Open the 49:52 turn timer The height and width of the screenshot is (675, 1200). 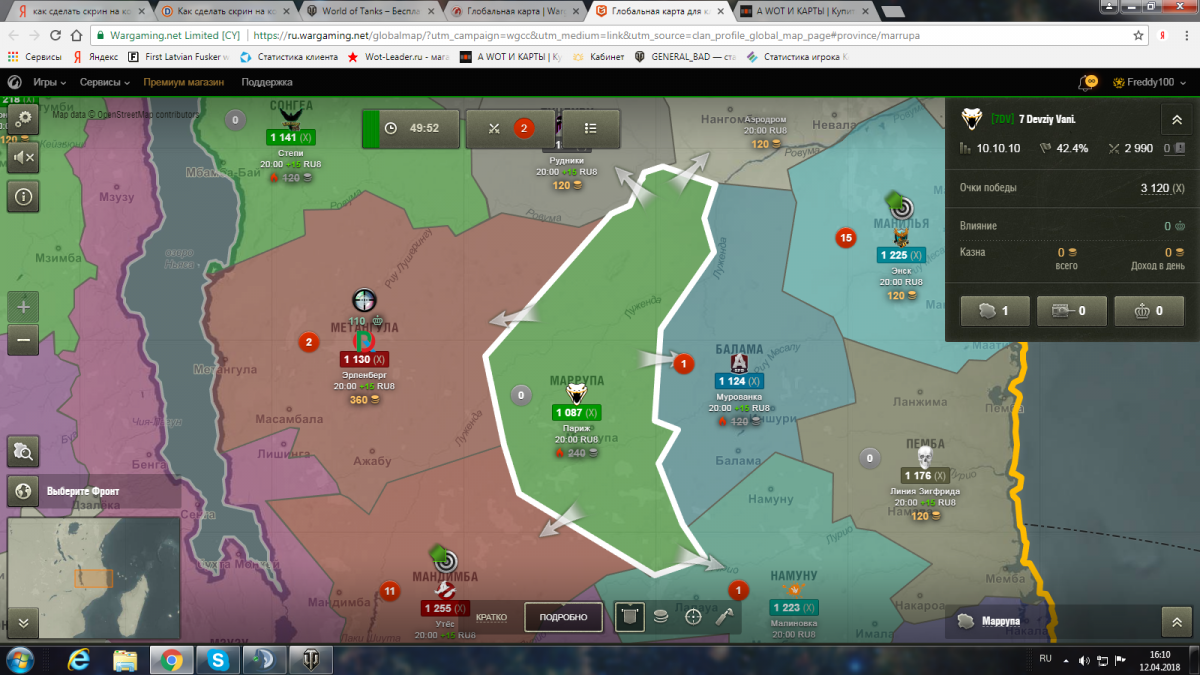[x=412, y=128]
